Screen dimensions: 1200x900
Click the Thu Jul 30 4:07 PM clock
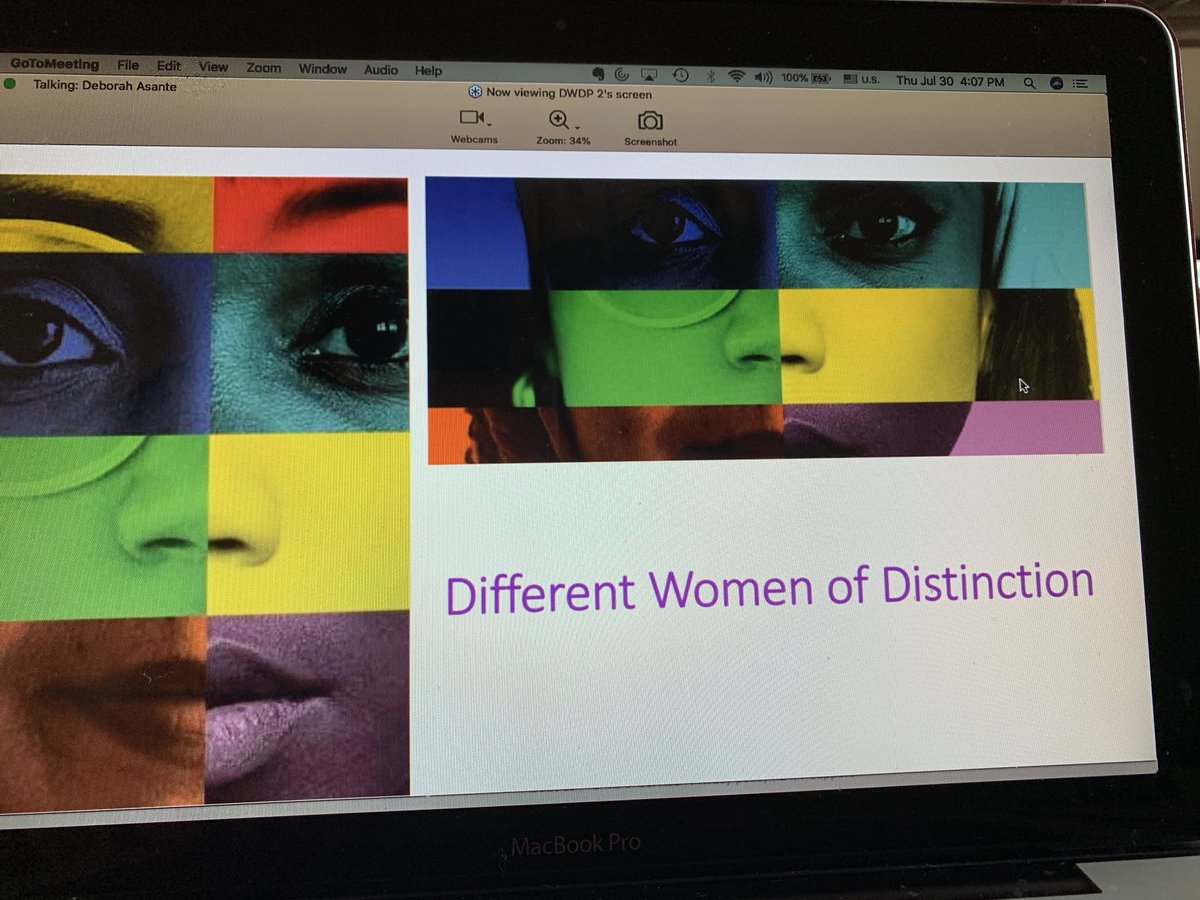coord(950,81)
